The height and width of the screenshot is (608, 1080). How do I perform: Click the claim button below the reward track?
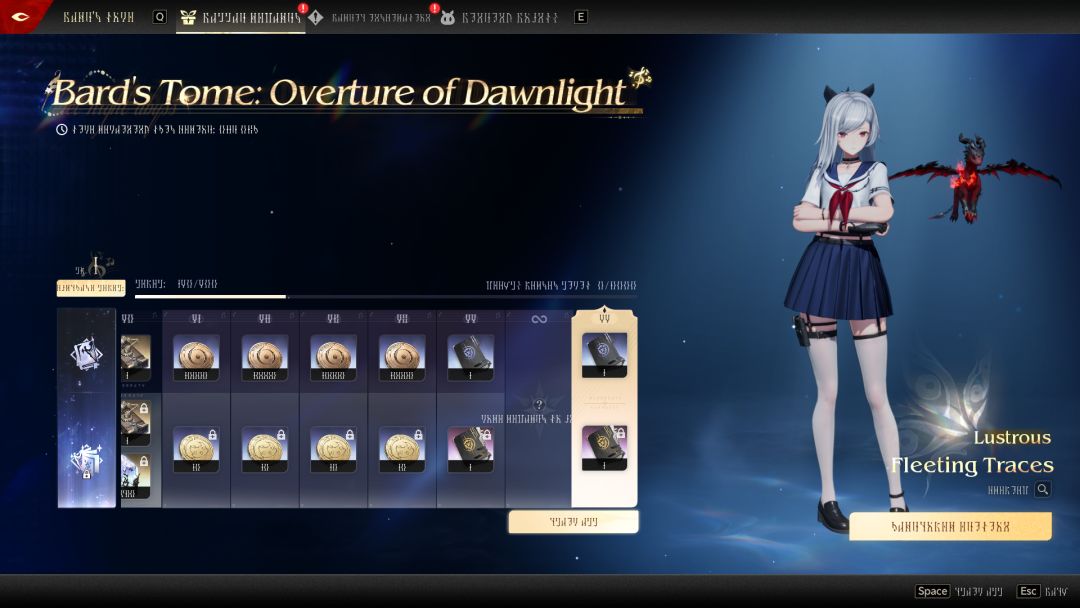click(573, 522)
